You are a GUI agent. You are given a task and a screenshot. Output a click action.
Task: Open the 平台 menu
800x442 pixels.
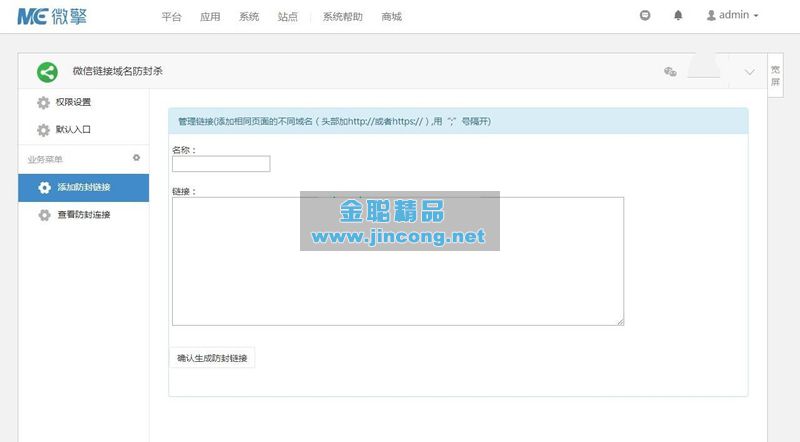click(x=171, y=17)
